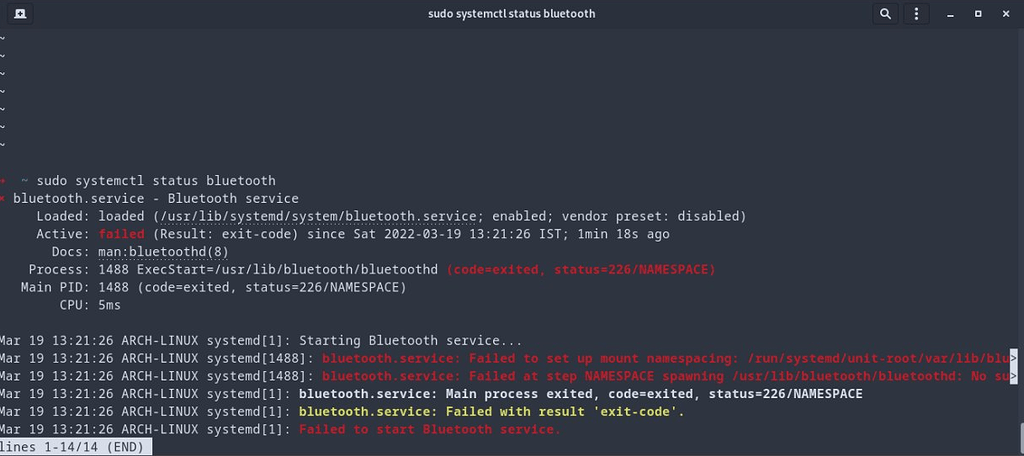The height and width of the screenshot is (456, 1024).
Task: Click the red prompt arrow before the command
Action: click(3, 181)
